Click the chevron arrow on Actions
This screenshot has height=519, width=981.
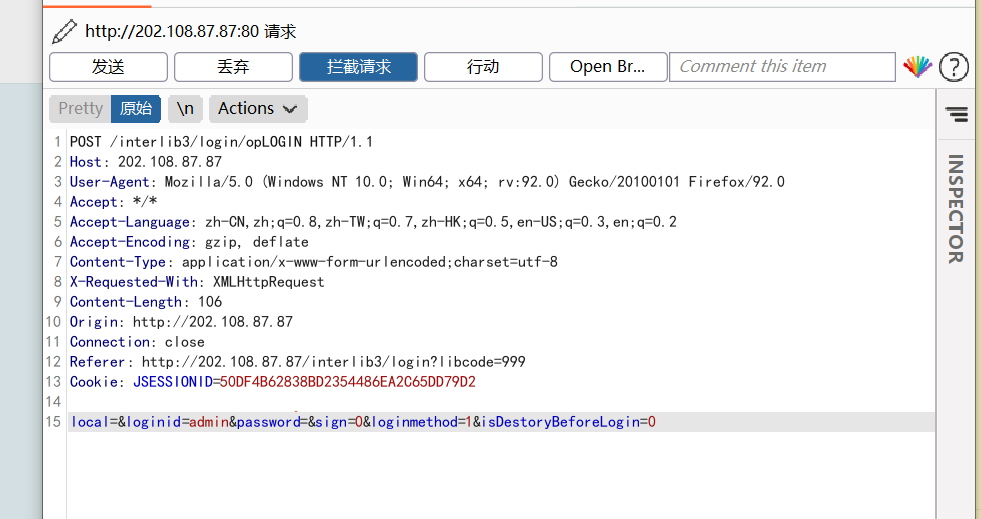point(290,109)
